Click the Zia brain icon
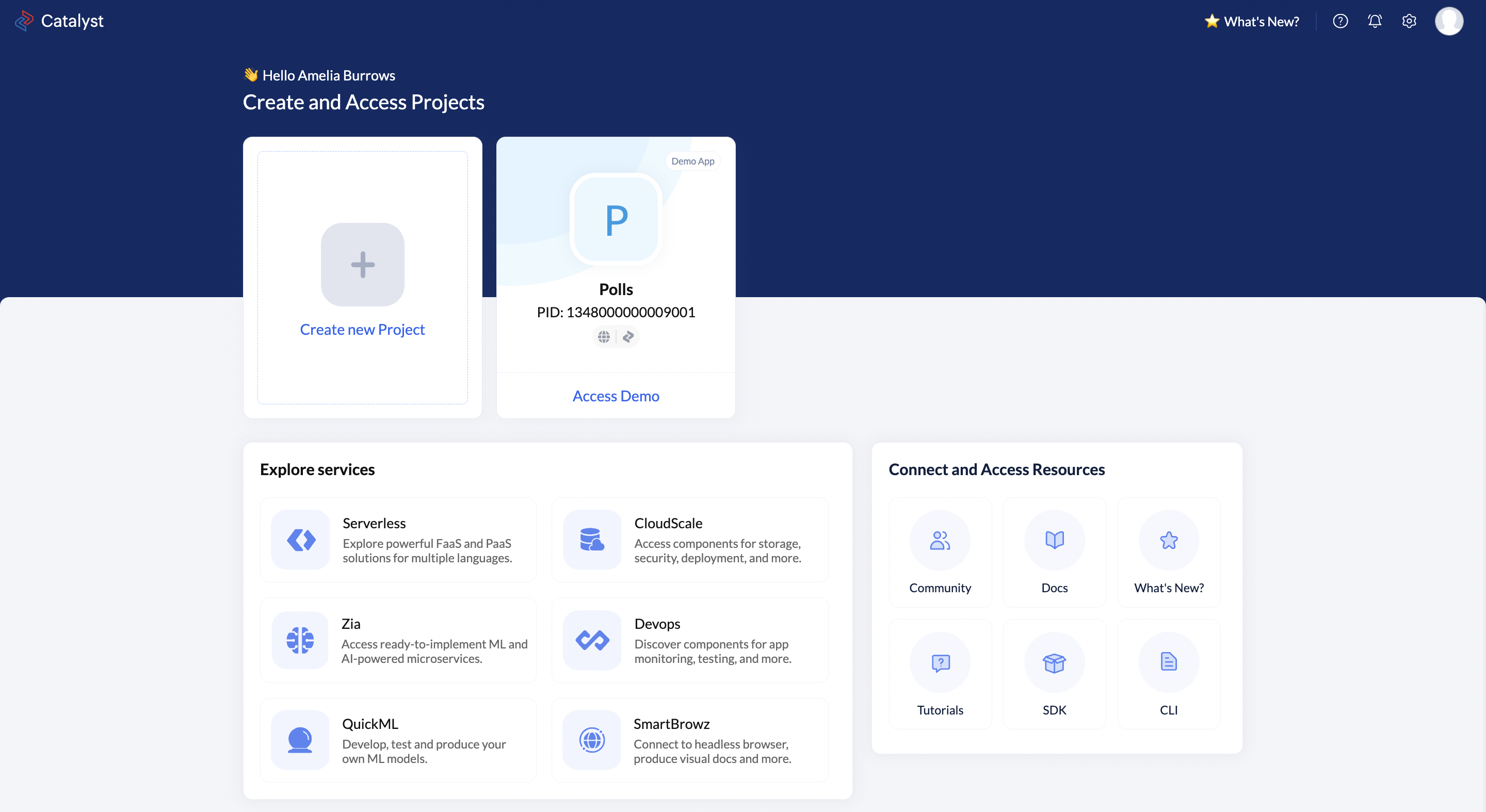Image resolution: width=1486 pixels, height=812 pixels. [300, 640]
